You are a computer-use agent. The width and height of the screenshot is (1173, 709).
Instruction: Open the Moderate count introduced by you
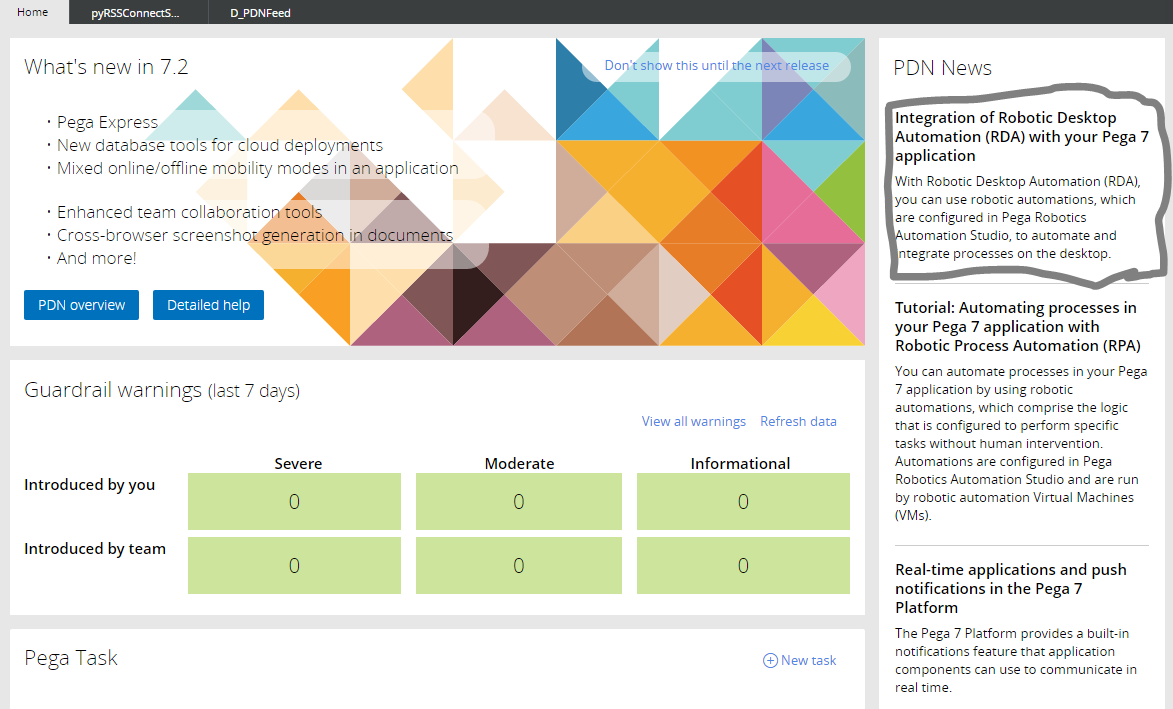518,501
